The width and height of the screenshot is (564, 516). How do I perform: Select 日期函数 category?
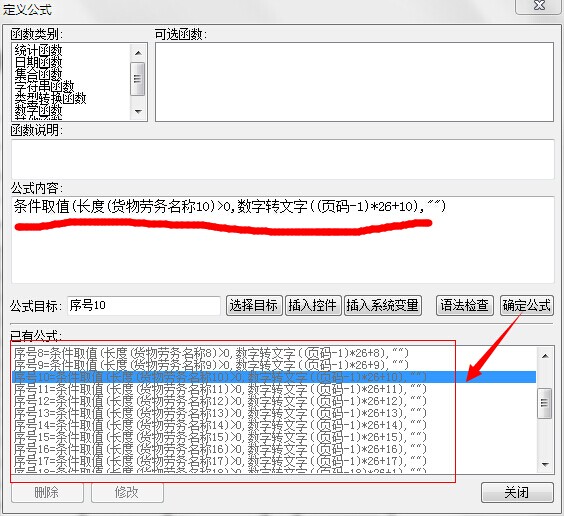(38, 62)
